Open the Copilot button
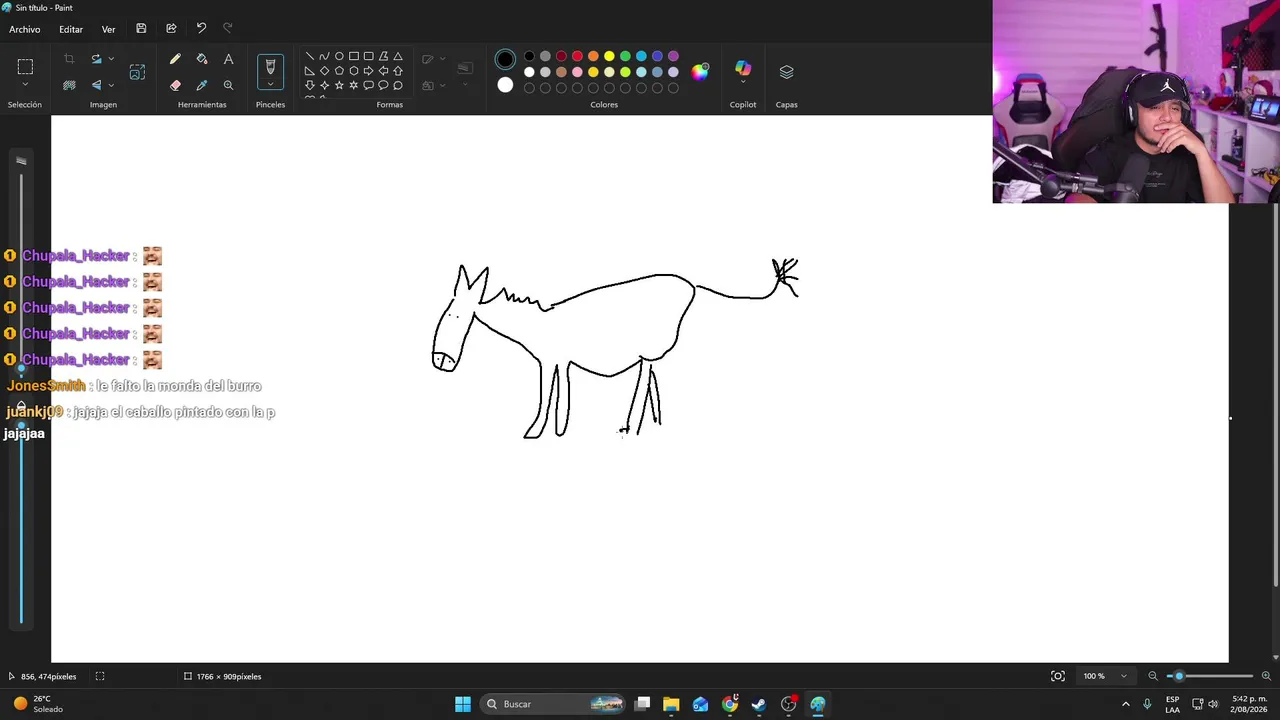 [743, 68]
